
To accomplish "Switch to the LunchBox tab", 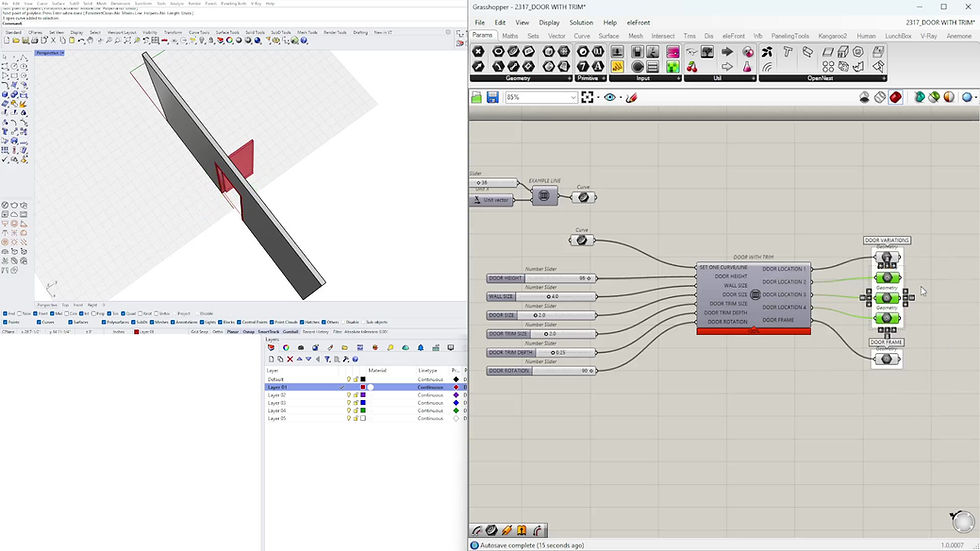I will (x=898, y=36).
